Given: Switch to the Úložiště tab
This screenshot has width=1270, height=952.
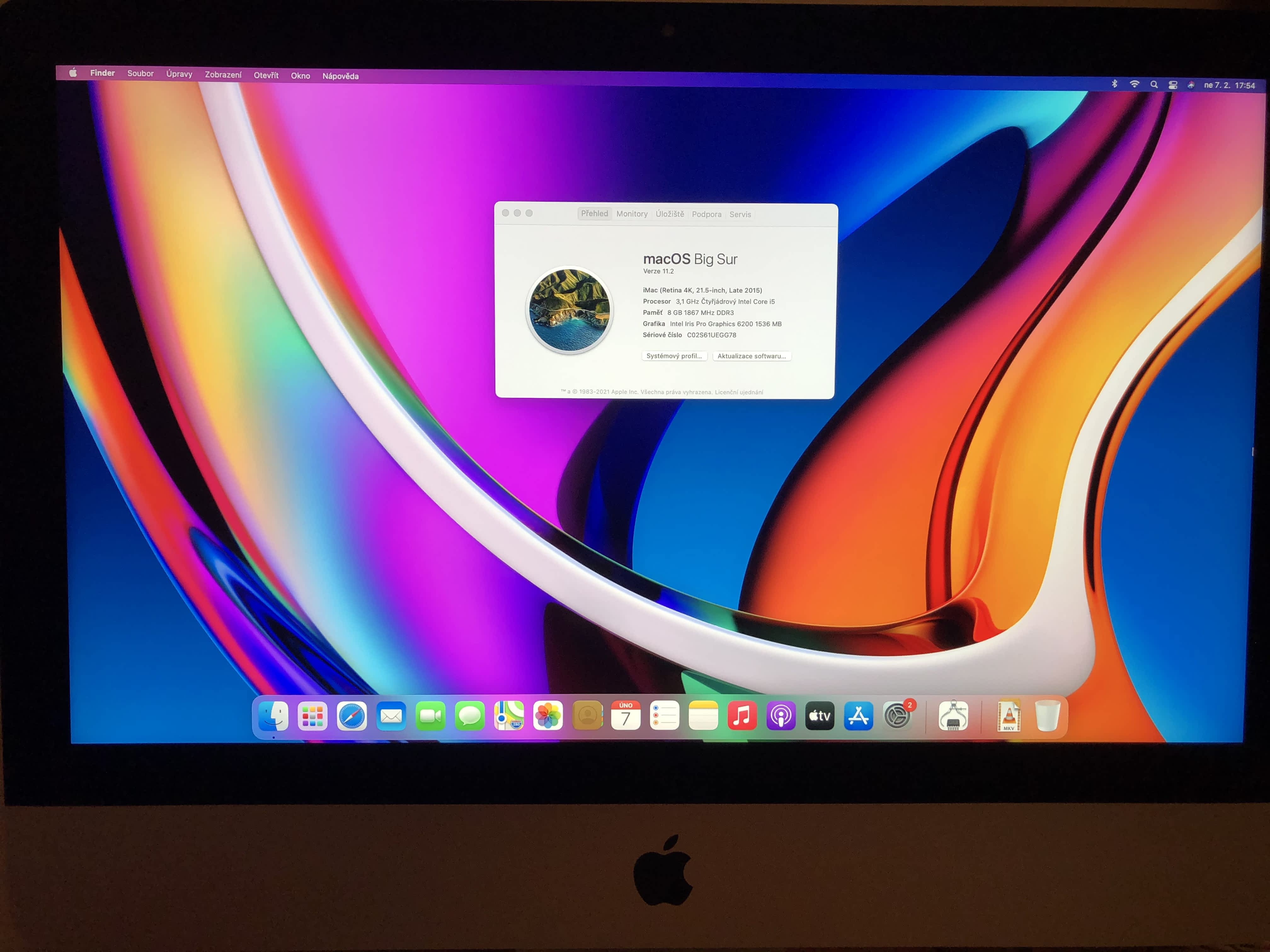Looking at the screenshot, I should click(x=669, y=214).
